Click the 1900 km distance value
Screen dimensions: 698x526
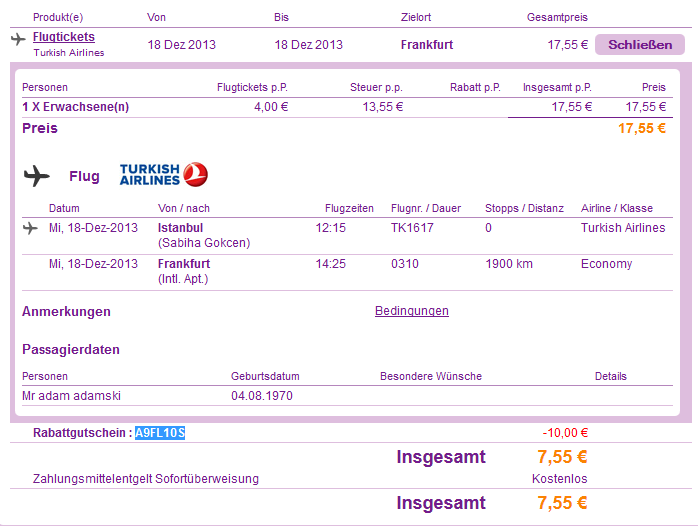click(x=509, y=264)
